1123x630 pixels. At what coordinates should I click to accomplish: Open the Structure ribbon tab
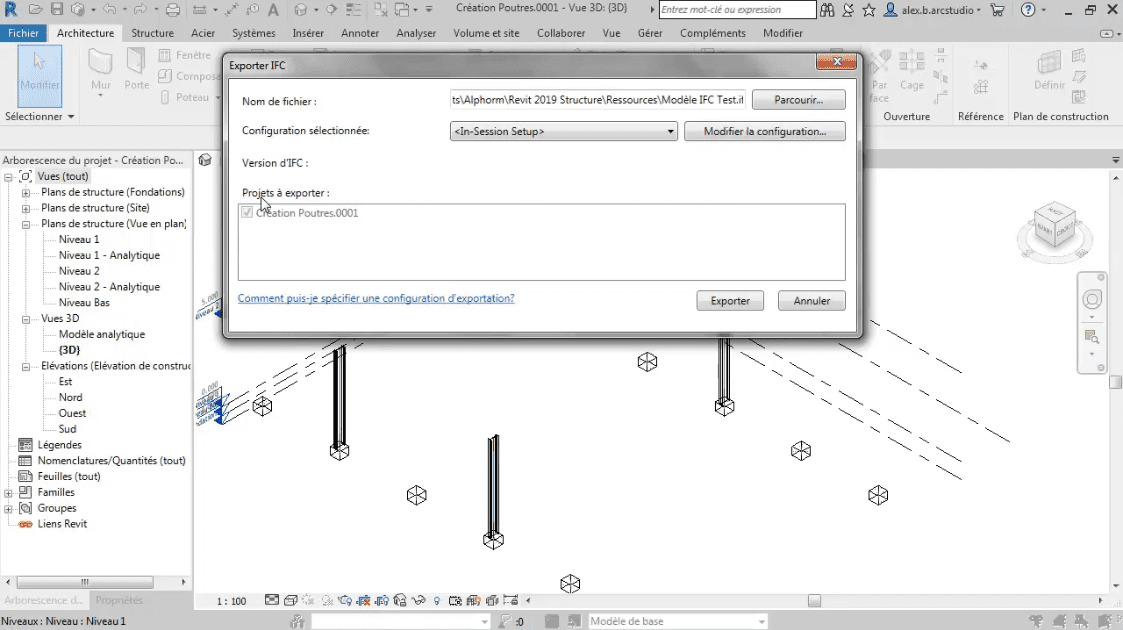click(x=152, y=33)
